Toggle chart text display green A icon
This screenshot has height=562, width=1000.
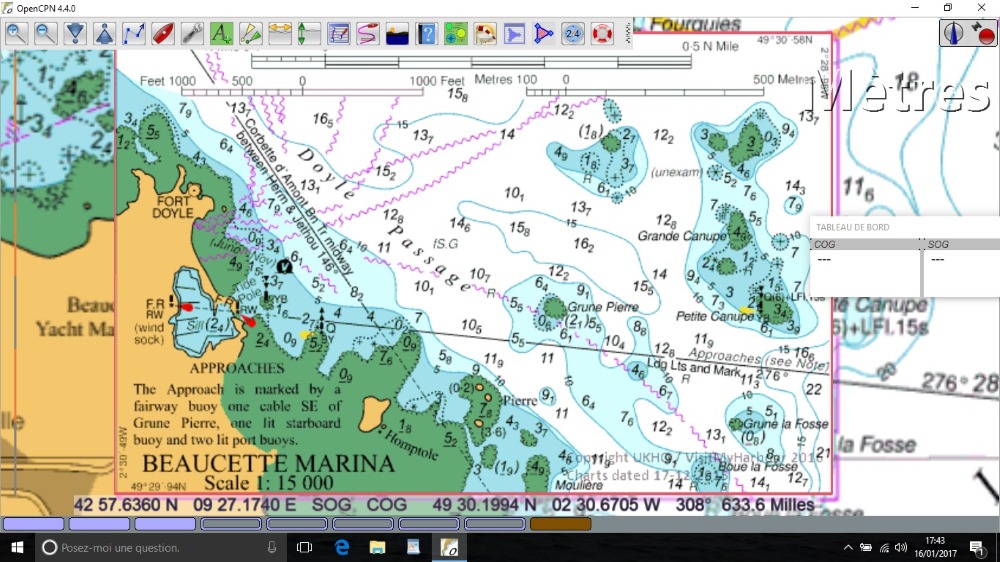coord(221,33)
